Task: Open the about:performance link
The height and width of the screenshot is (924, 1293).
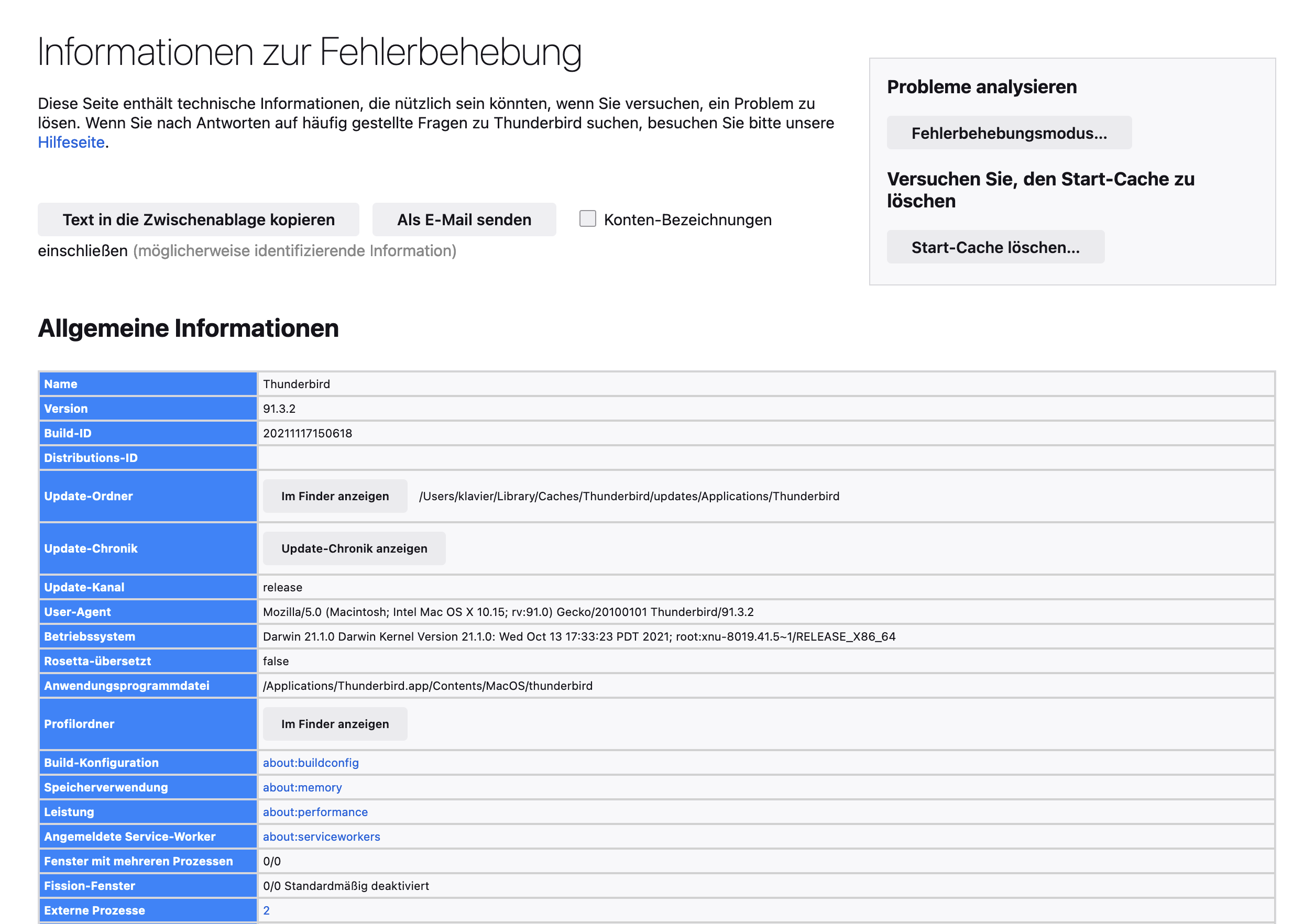Action: (315, 812)
